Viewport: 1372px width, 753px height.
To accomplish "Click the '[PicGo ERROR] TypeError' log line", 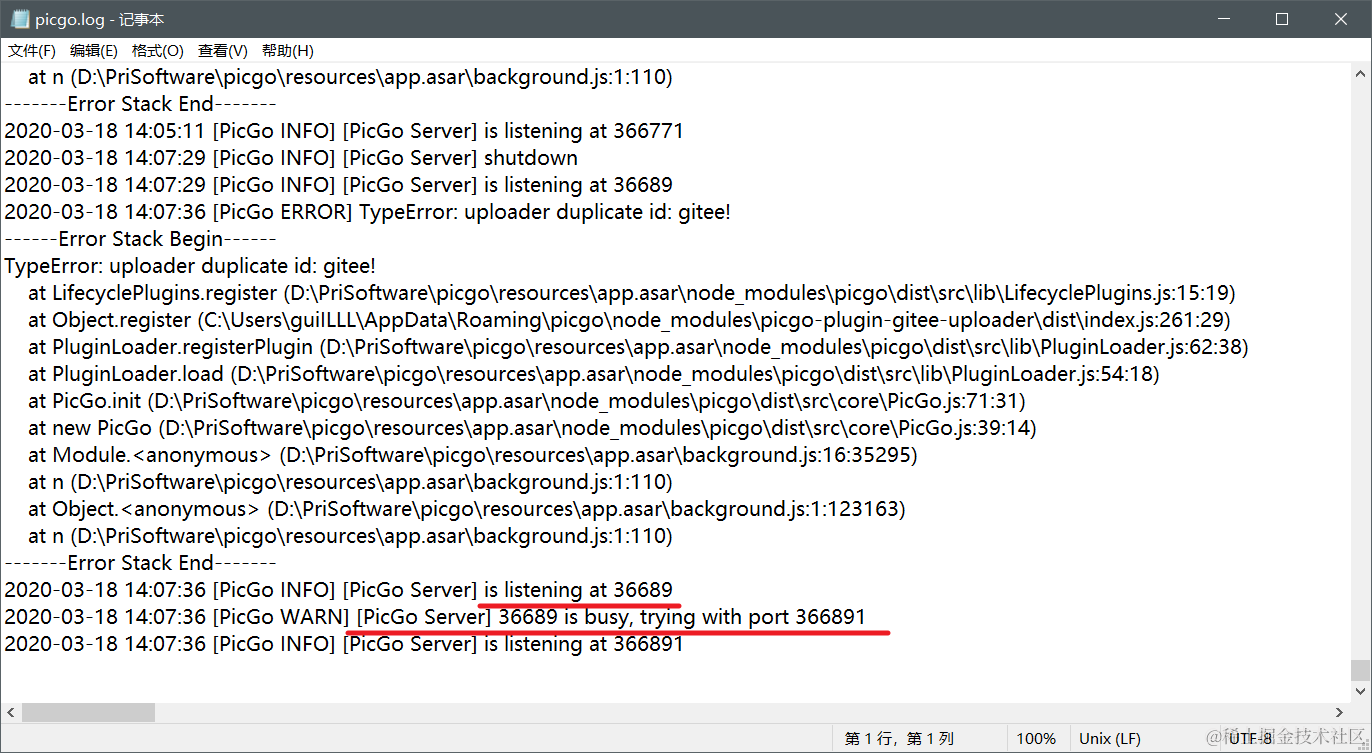I will tap(367, 212).
